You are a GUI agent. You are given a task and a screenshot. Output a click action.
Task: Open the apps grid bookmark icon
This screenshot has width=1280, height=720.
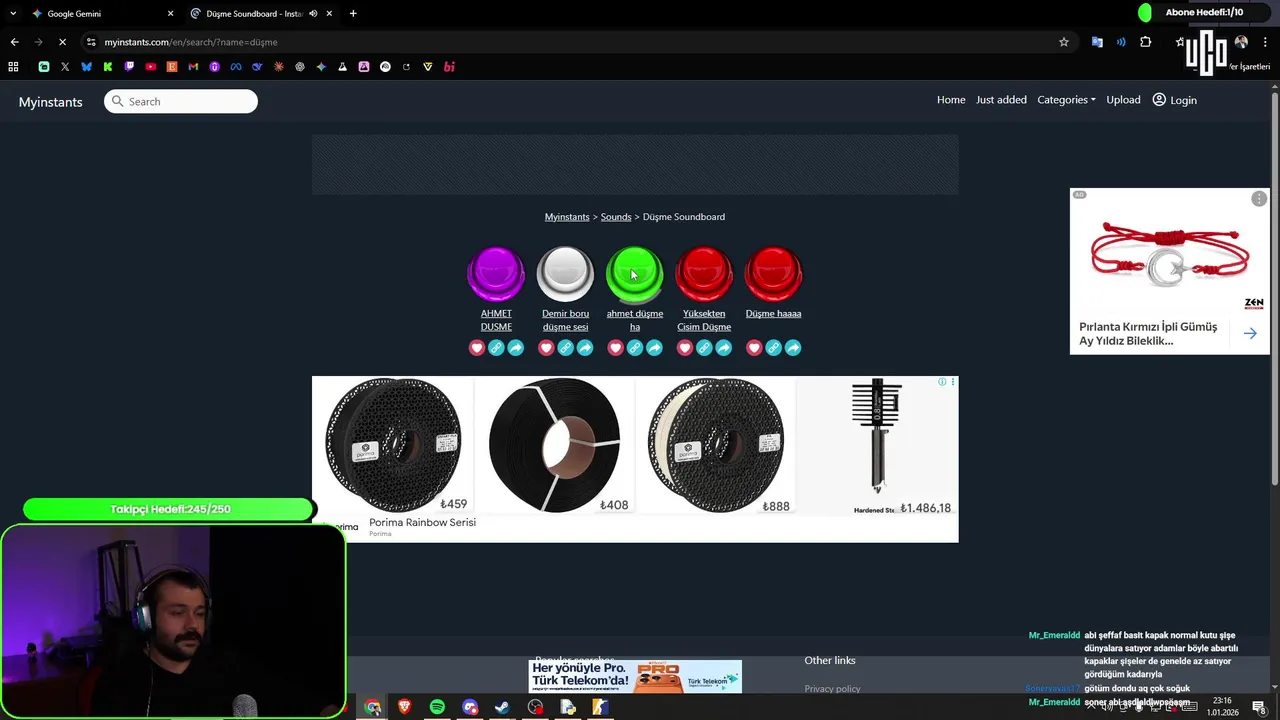point(13,67)
